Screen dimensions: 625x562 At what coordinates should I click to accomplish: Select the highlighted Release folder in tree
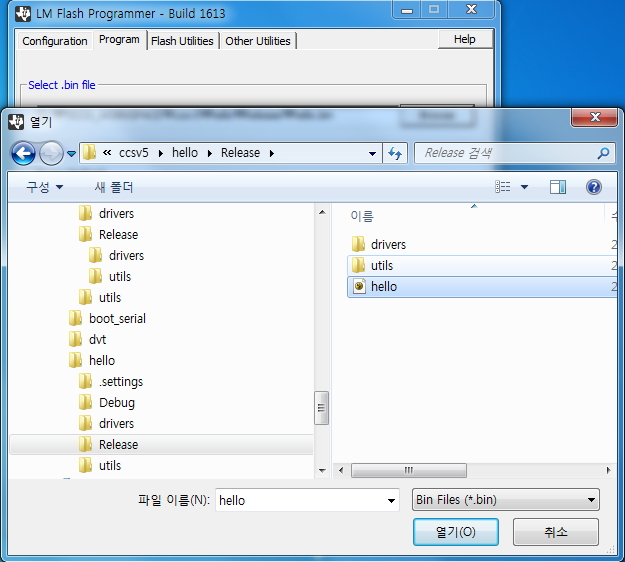click(x=161, y=444)
